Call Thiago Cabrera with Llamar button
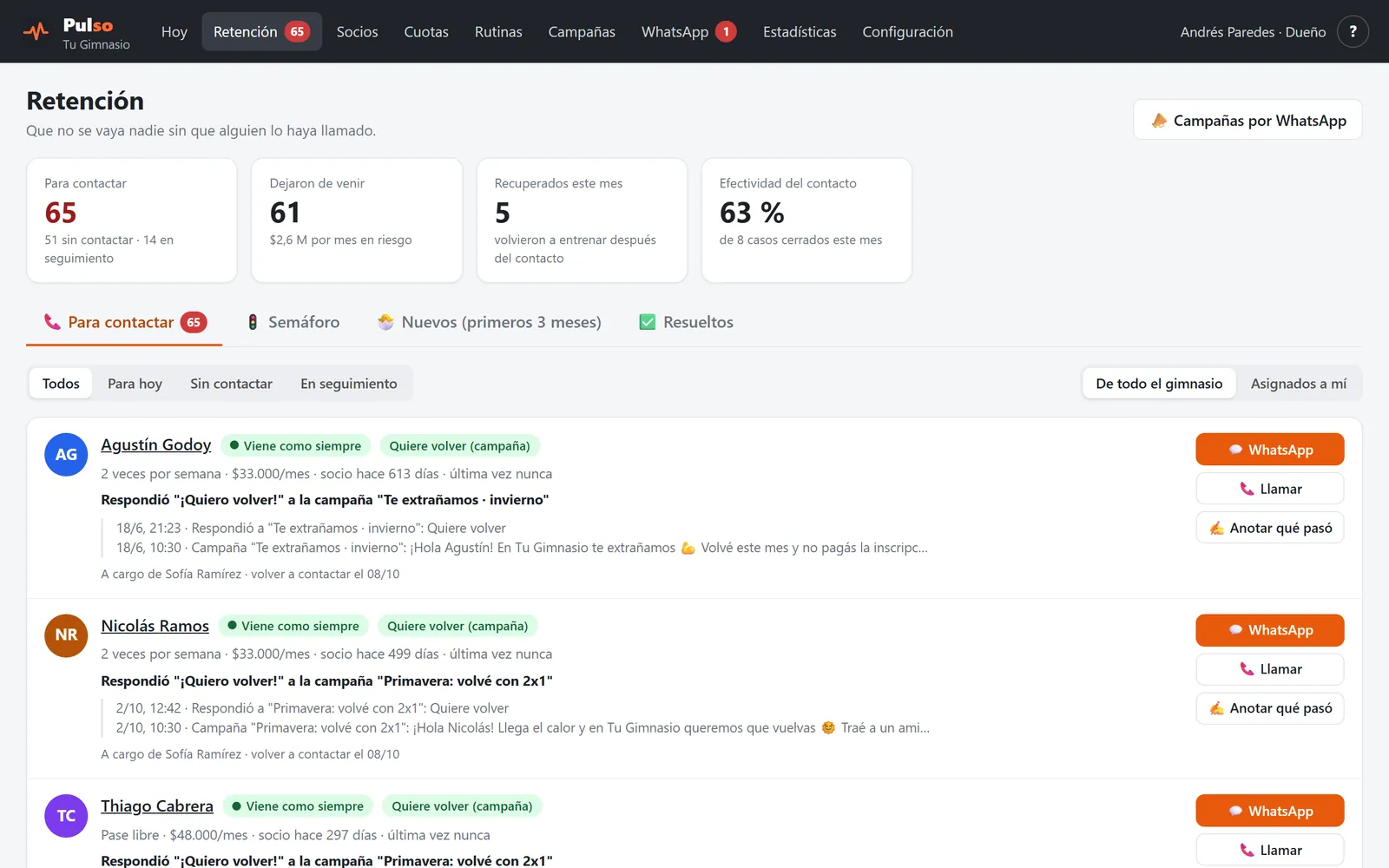Screen dimensions: 1389x868 (x=1270, y=849)
